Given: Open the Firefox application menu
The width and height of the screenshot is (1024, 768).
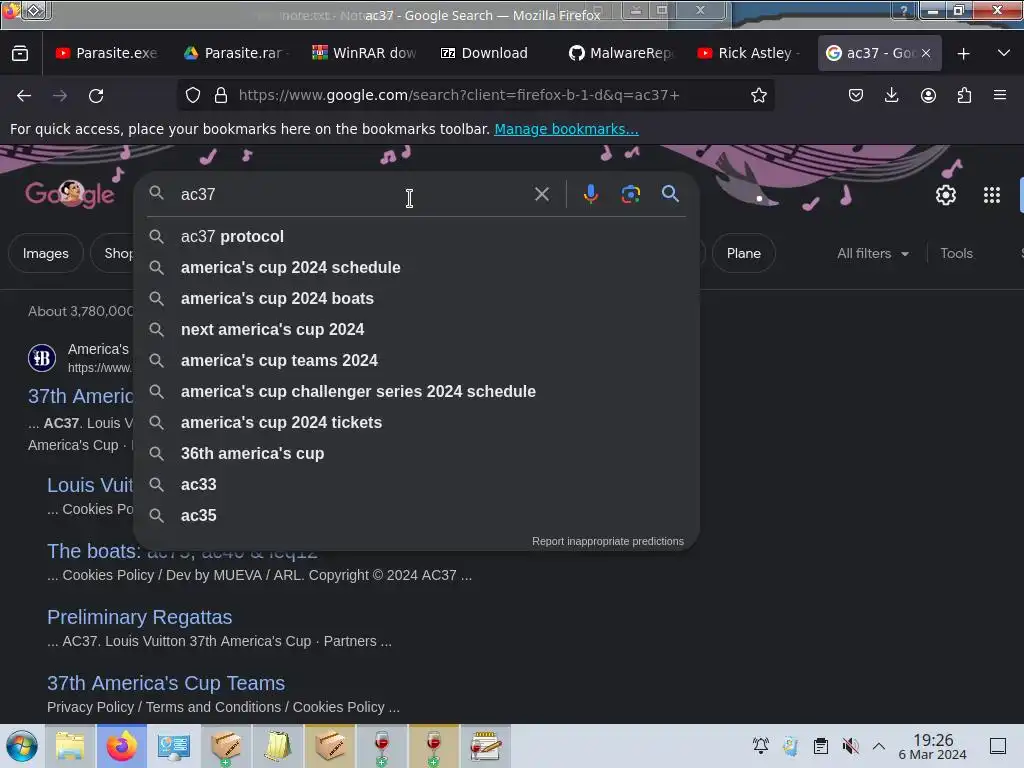Looking at the screenshot, I should pos(1000,95).
